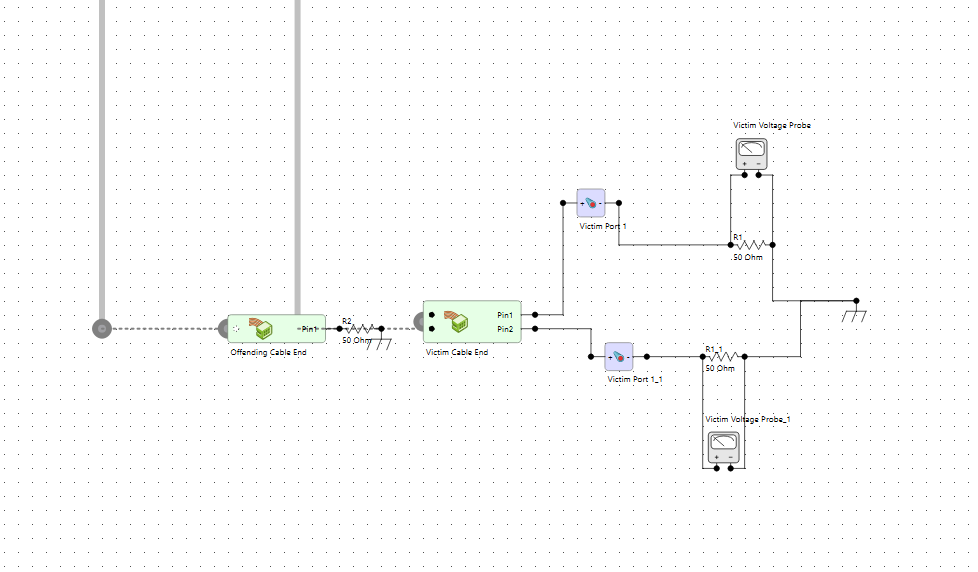Click the Offending Cable End label

tap(268, 352)
